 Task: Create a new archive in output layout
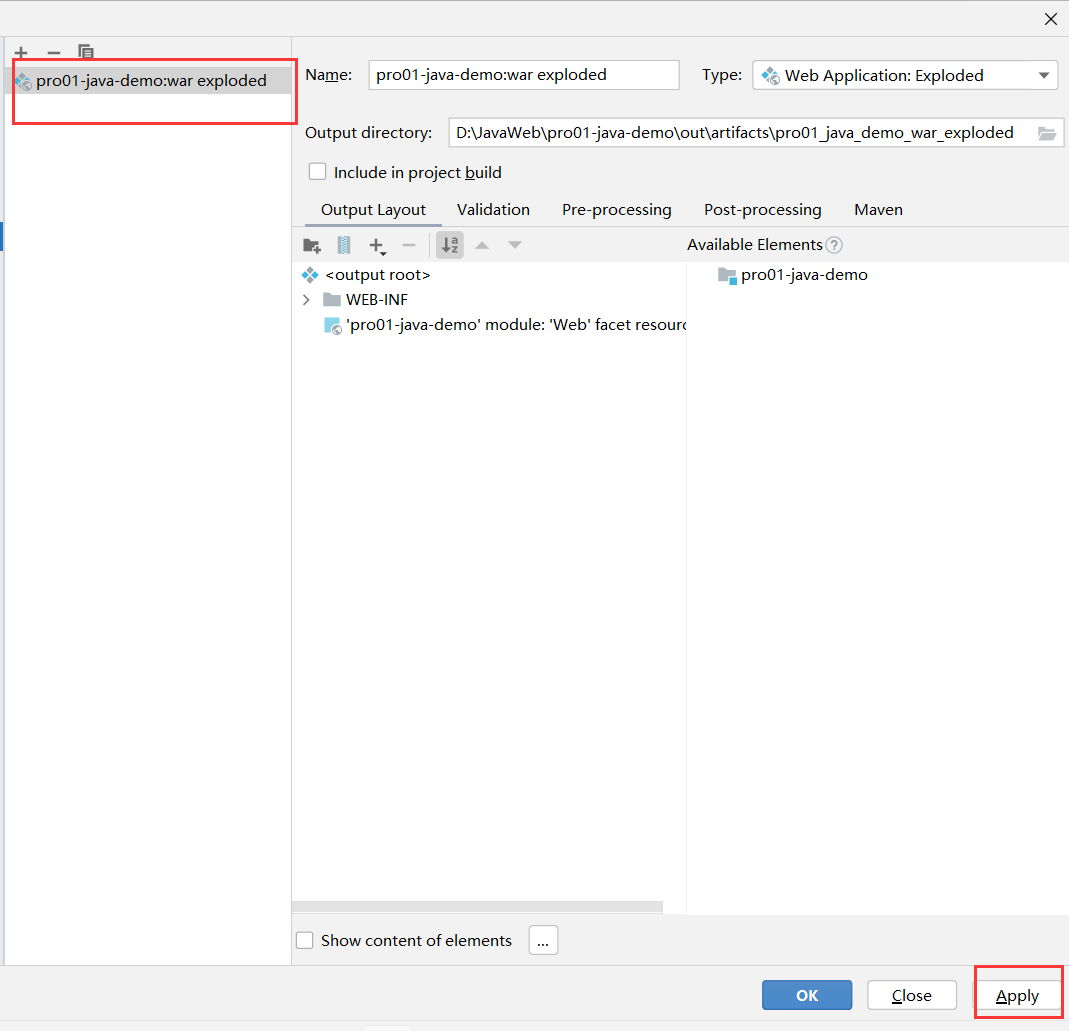click(x=344, y=245)
